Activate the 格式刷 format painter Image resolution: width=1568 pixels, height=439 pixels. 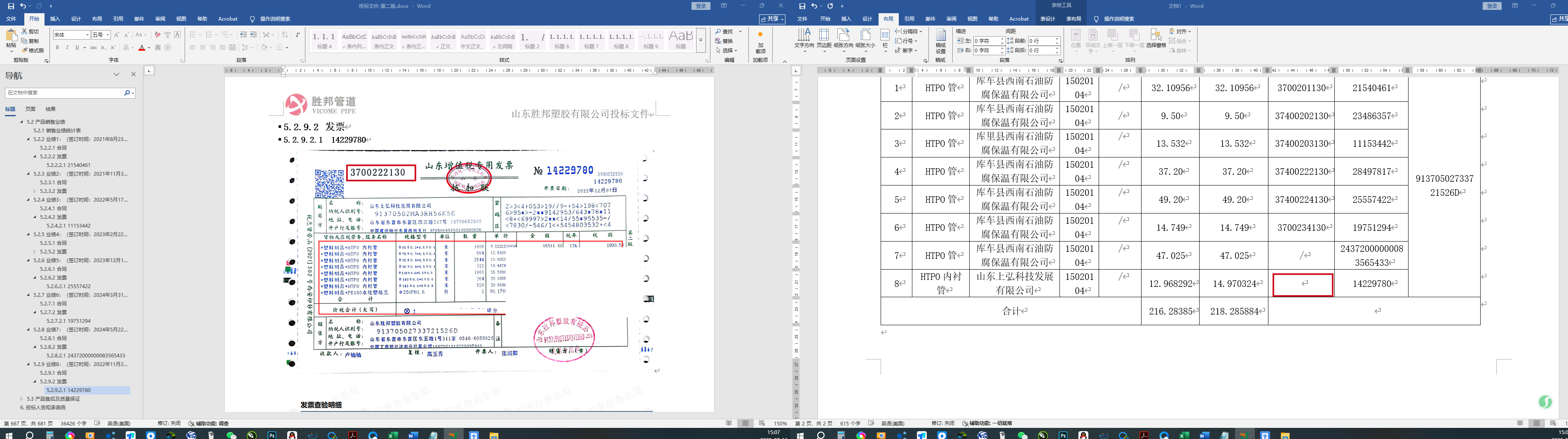[x=33, y=50]
